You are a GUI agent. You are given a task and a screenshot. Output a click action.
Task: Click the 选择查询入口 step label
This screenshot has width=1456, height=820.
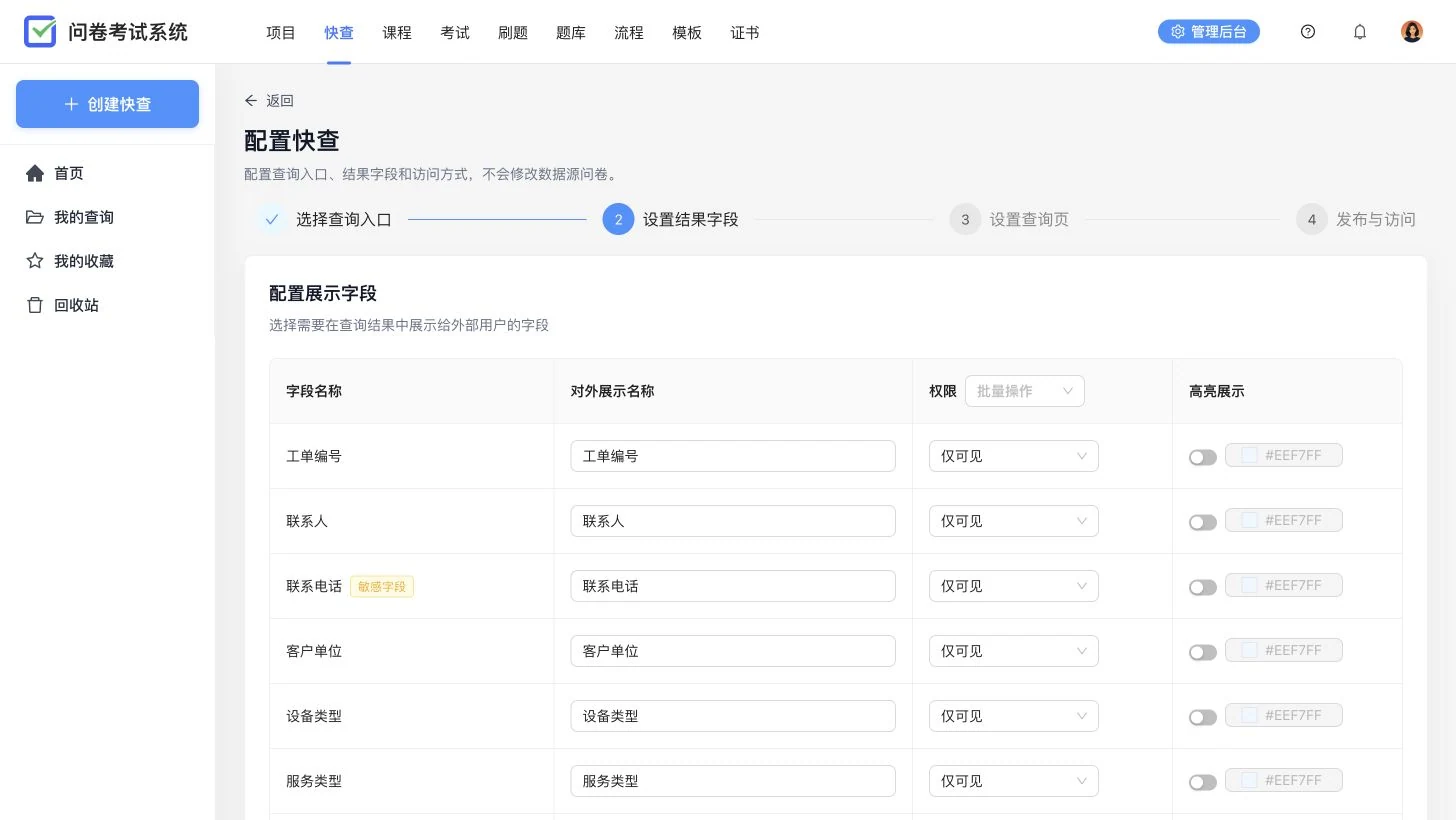point(344,220)
